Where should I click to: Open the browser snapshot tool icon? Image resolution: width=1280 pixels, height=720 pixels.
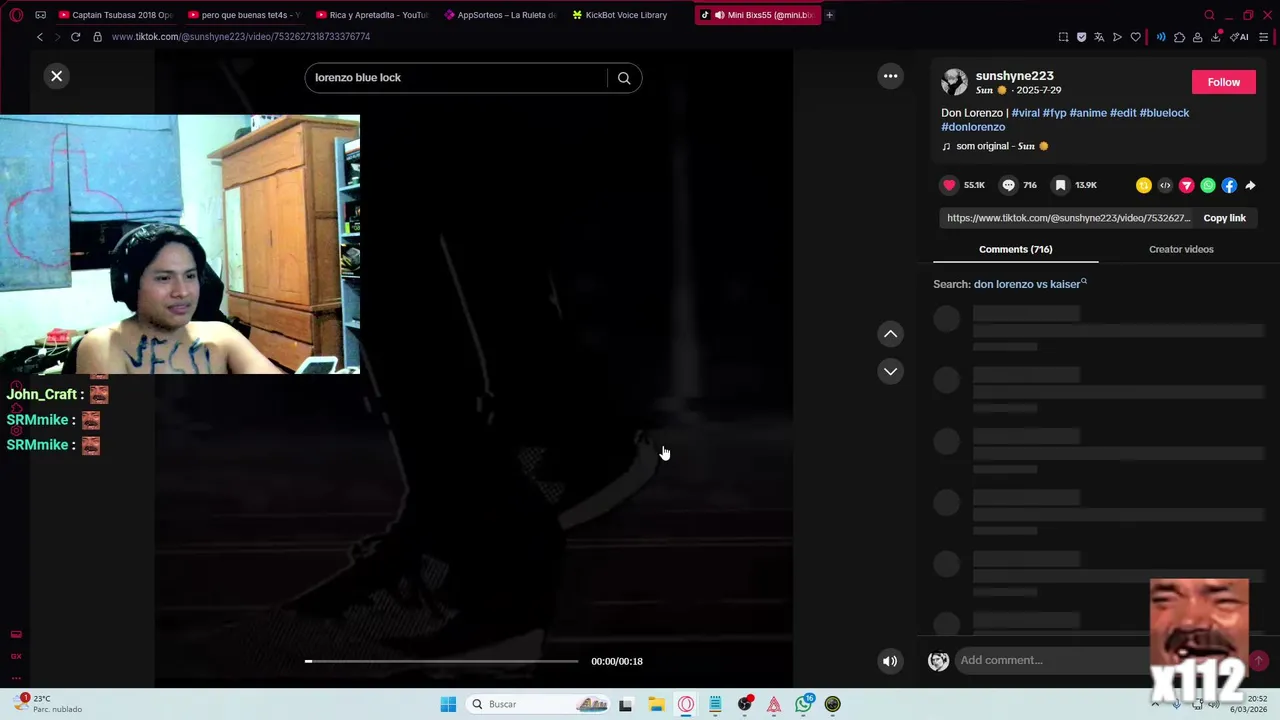(x=1063, y=37)
